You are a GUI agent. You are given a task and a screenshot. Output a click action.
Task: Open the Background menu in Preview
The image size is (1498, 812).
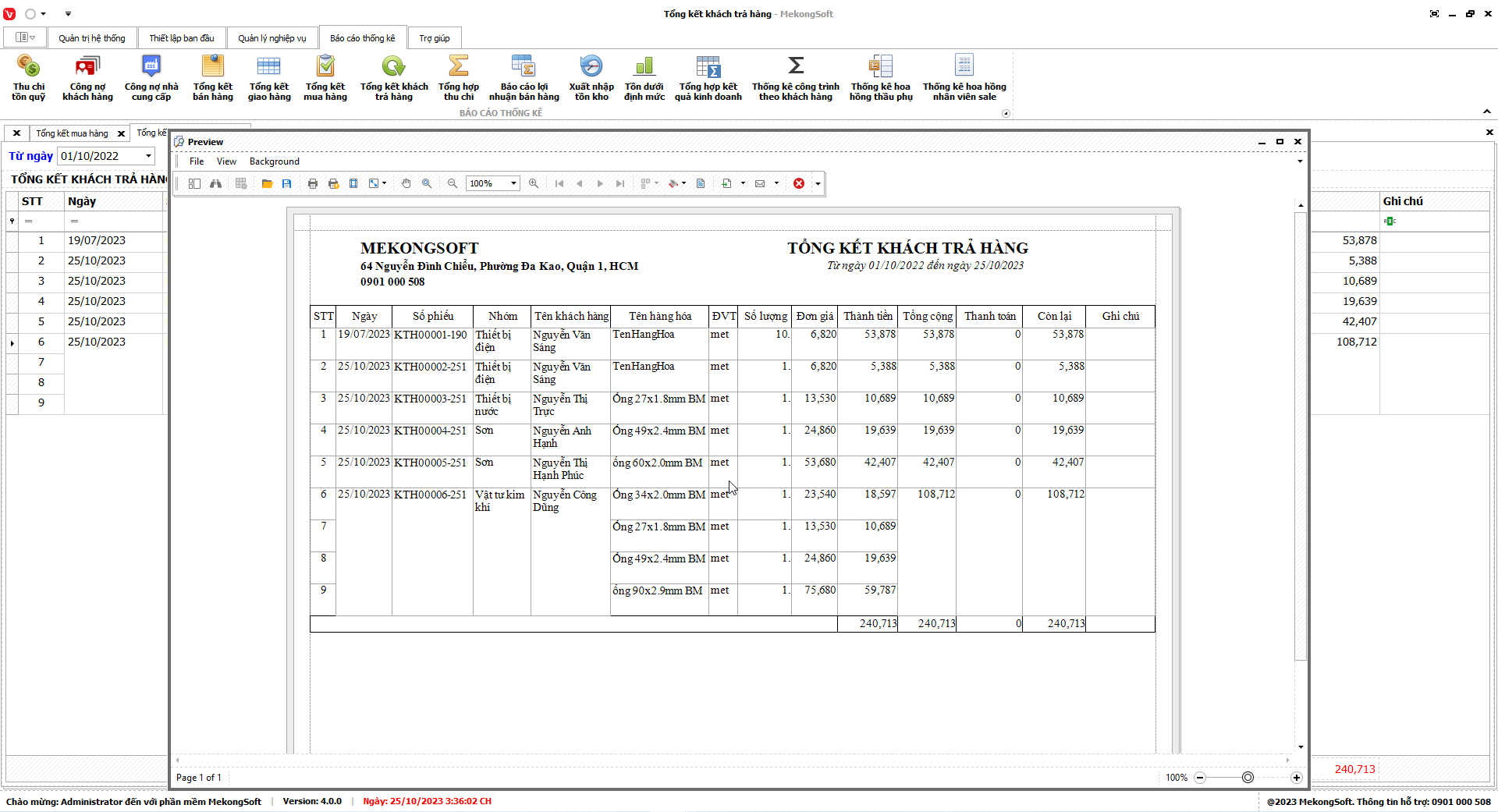[274, 161]
